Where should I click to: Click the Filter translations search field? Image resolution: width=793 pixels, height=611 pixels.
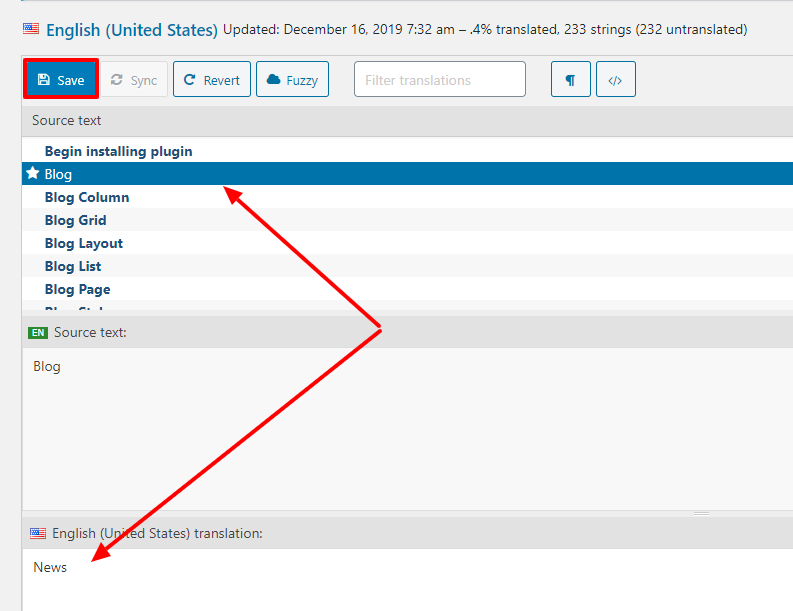coord(439,80)
